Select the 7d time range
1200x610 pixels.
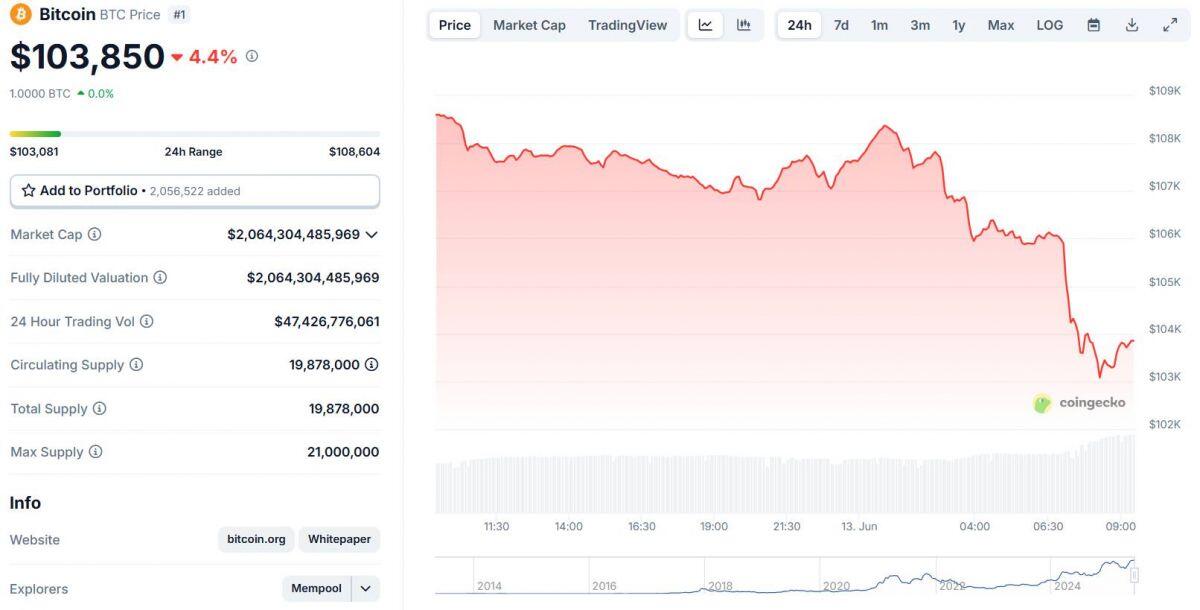841,25
